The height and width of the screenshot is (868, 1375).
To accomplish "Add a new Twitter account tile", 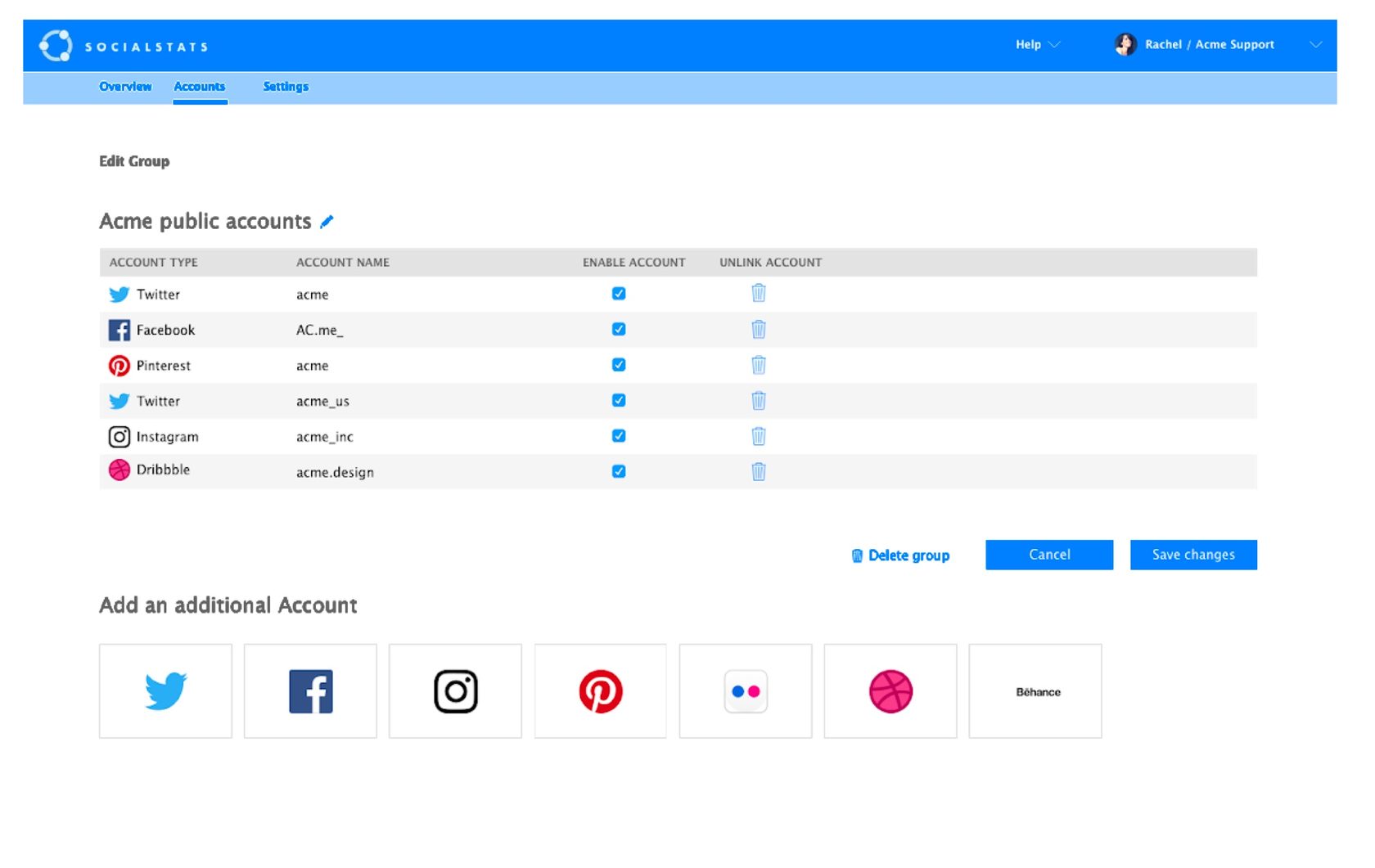I will point(165,691).
